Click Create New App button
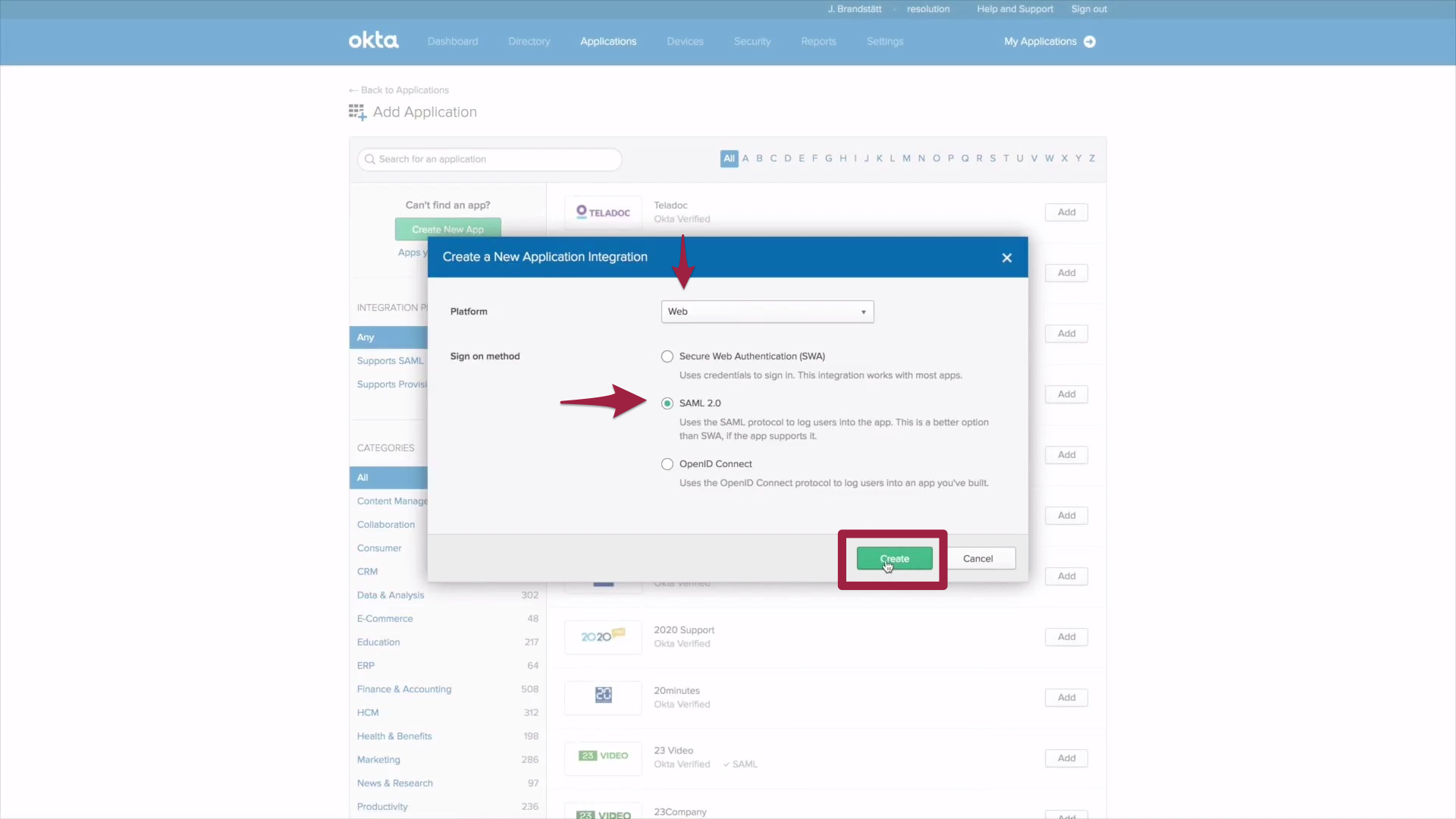The width and height of the screenshot is (1456, 819). point(447,230)
